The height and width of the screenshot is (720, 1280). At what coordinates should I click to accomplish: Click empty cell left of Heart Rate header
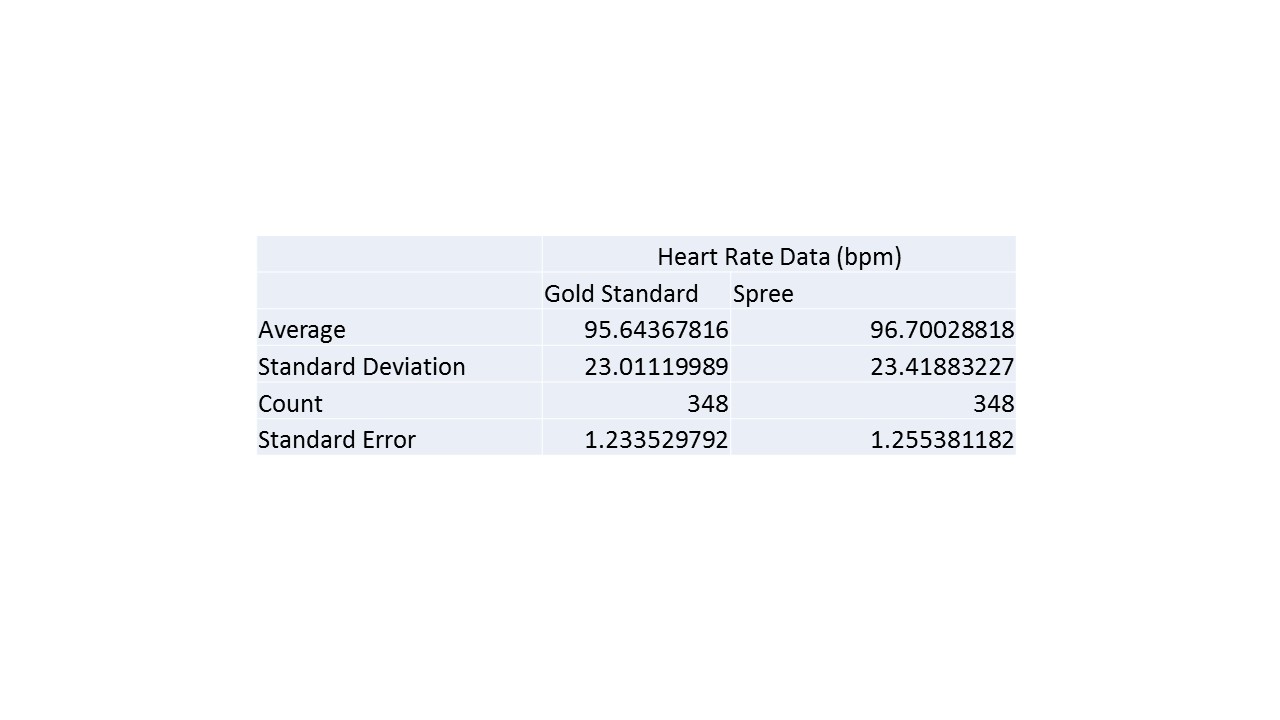[x=399, y=255]
